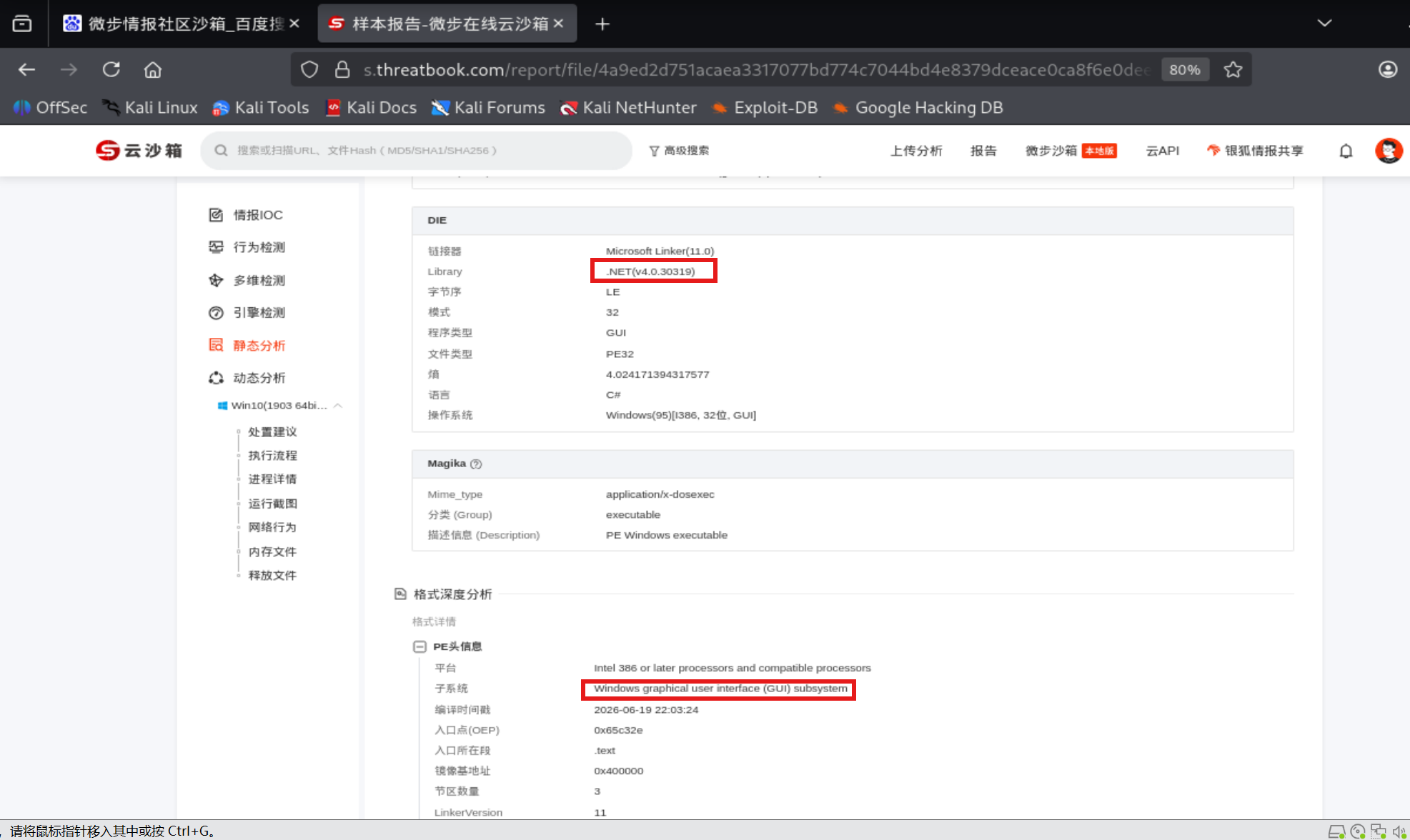Viewport: 1410px width, 840px height.
Task: Click the padlock site info icon
Action: click(342, 69)
